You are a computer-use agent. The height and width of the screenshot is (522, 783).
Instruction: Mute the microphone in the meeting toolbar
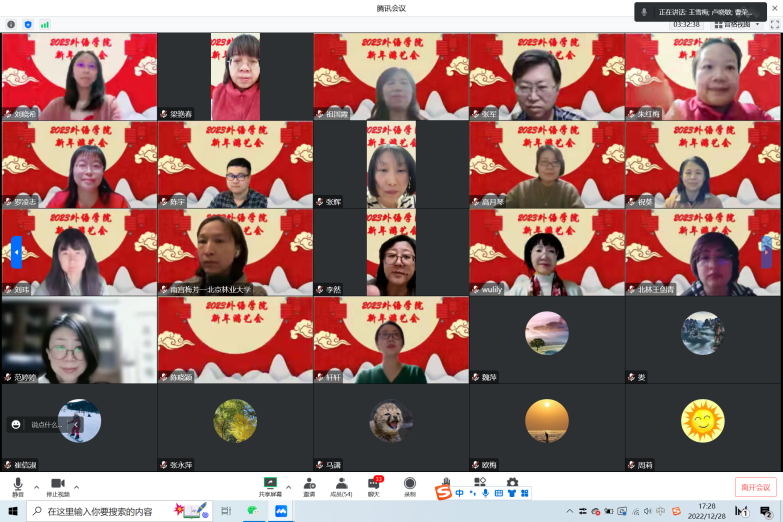18,487
